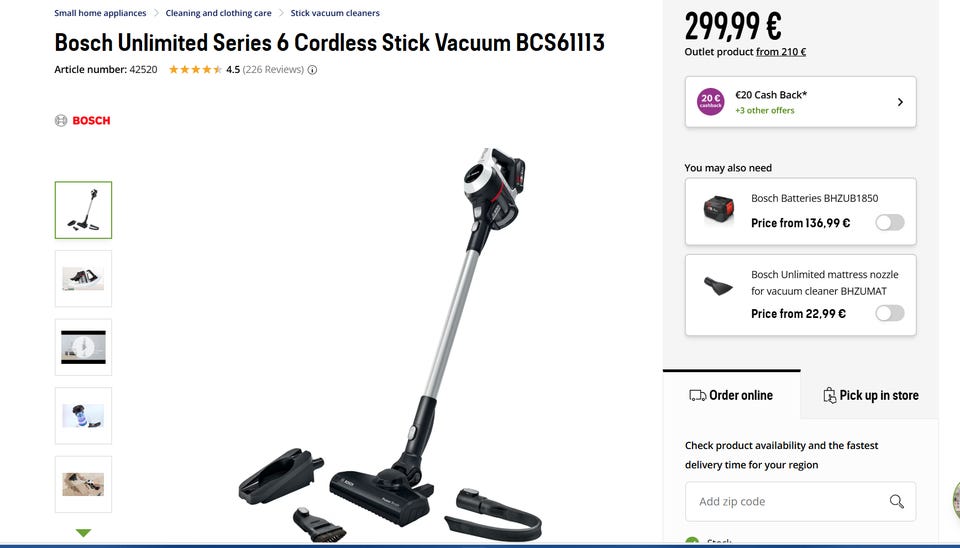Click the zip code search magnifier icon

click(896, 501)
